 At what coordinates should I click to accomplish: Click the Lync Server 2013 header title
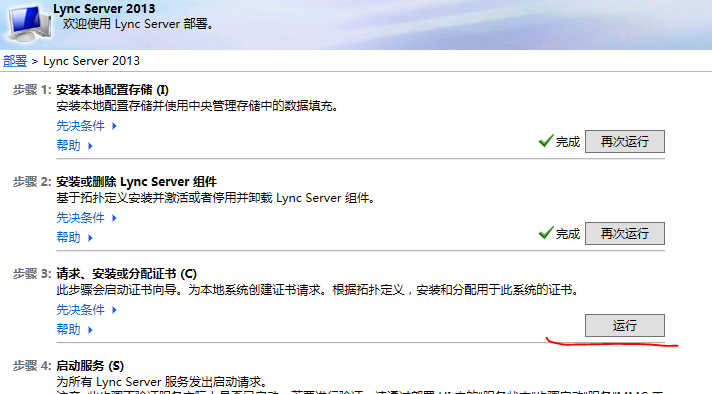click(x=104, y=9)
